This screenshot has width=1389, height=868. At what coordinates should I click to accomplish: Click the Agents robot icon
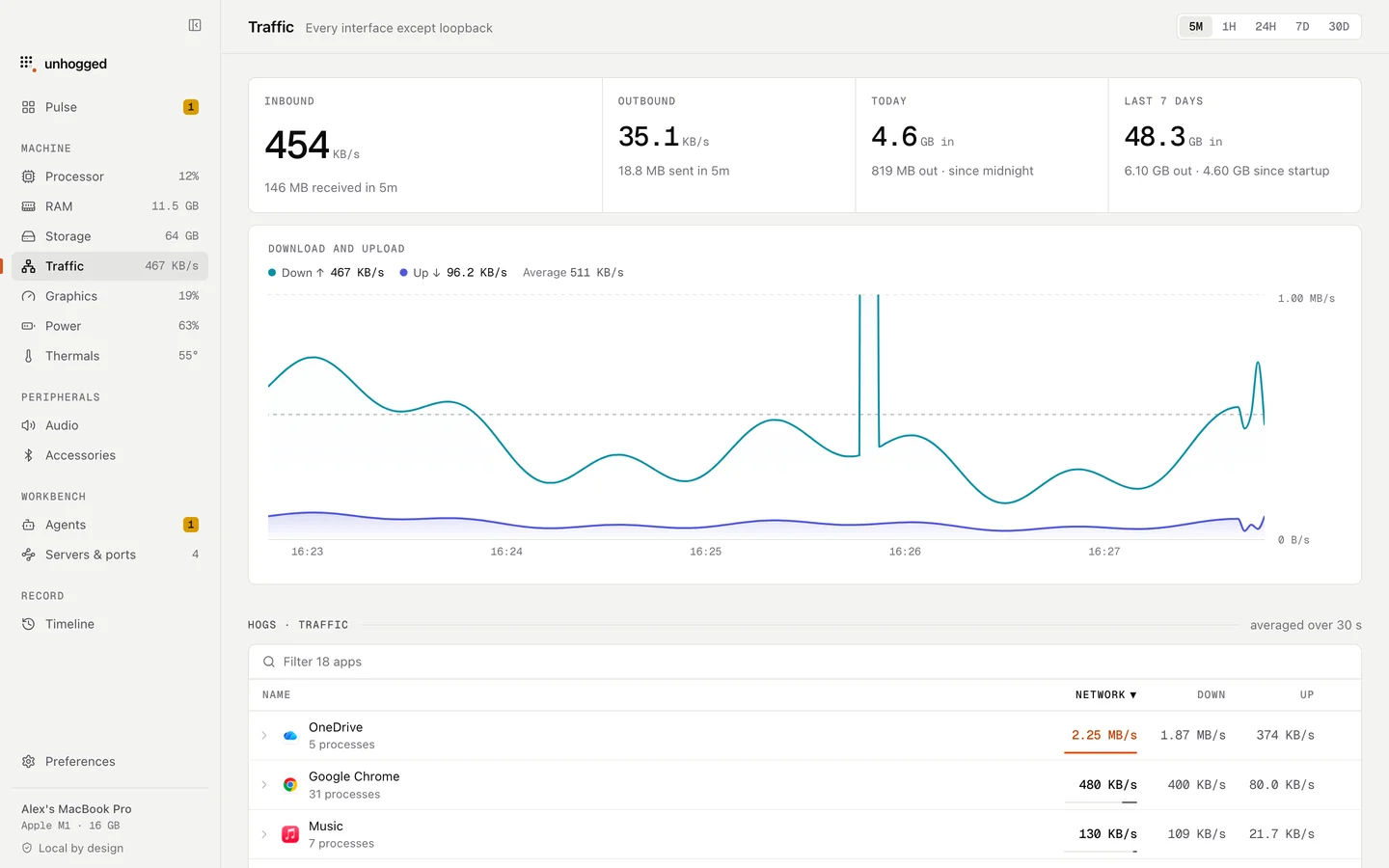[x=28, y=525]
